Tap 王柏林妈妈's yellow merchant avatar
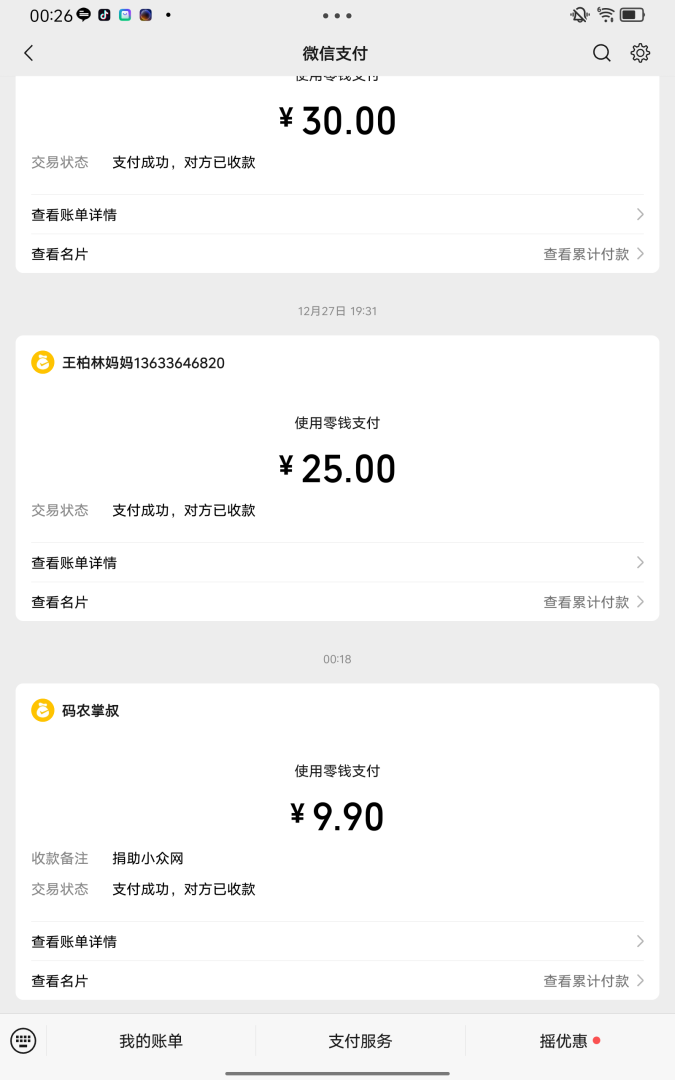The width and height of the screenshot is (675, 1080). pyautogui.click(x=40, y=363)
